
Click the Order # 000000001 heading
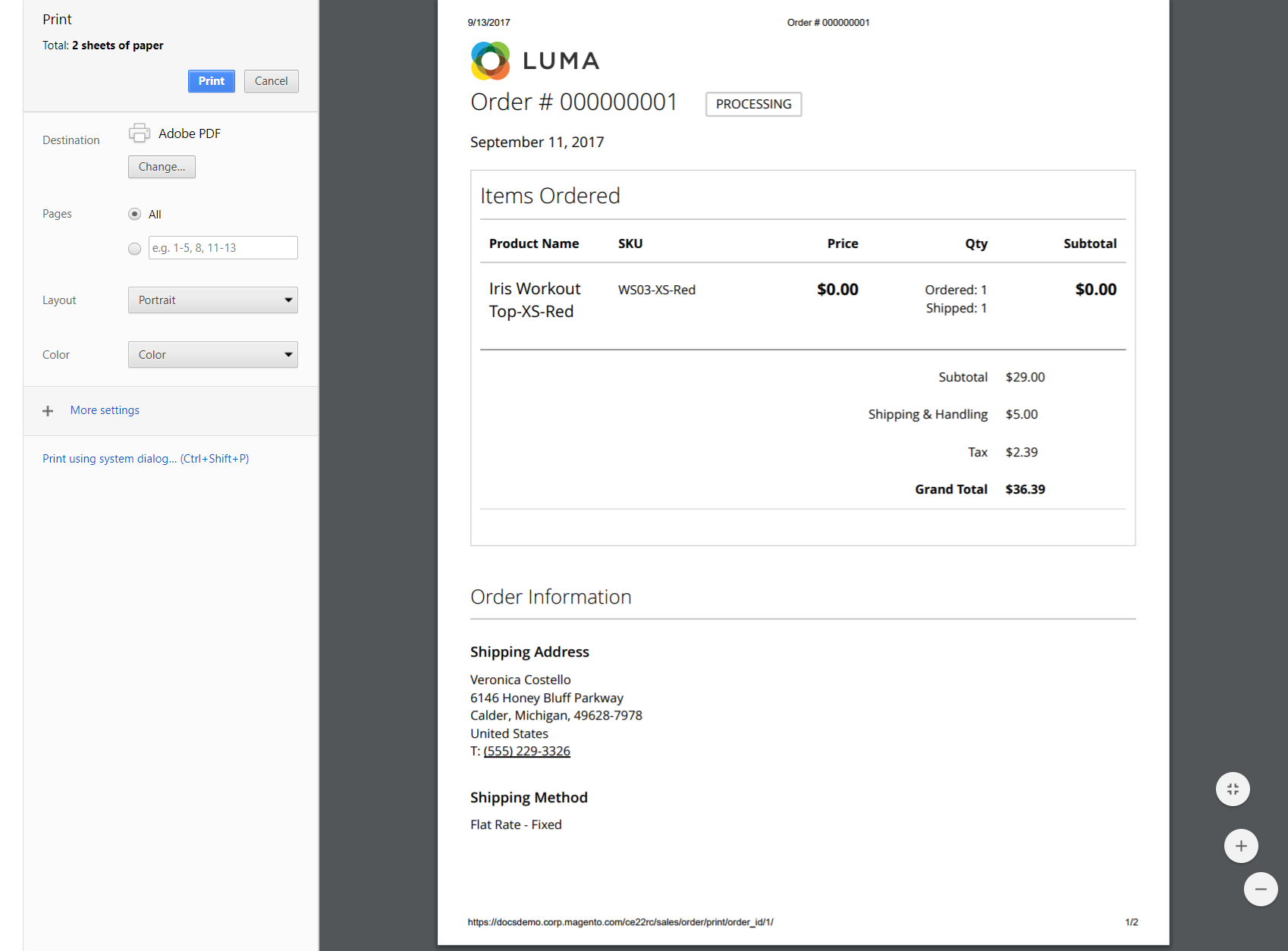tap(573, 102)
